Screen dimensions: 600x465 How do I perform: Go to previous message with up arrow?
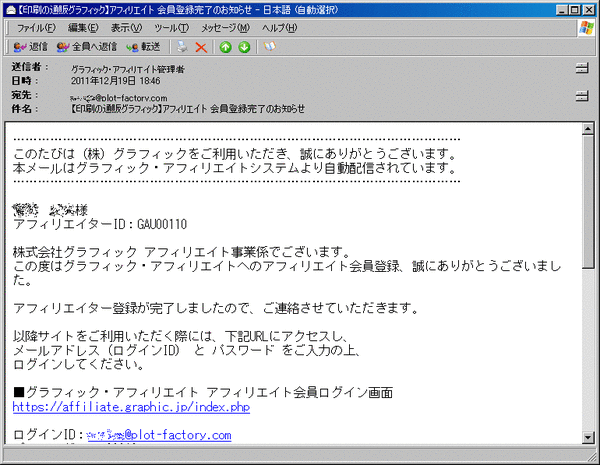coord(226,47)
